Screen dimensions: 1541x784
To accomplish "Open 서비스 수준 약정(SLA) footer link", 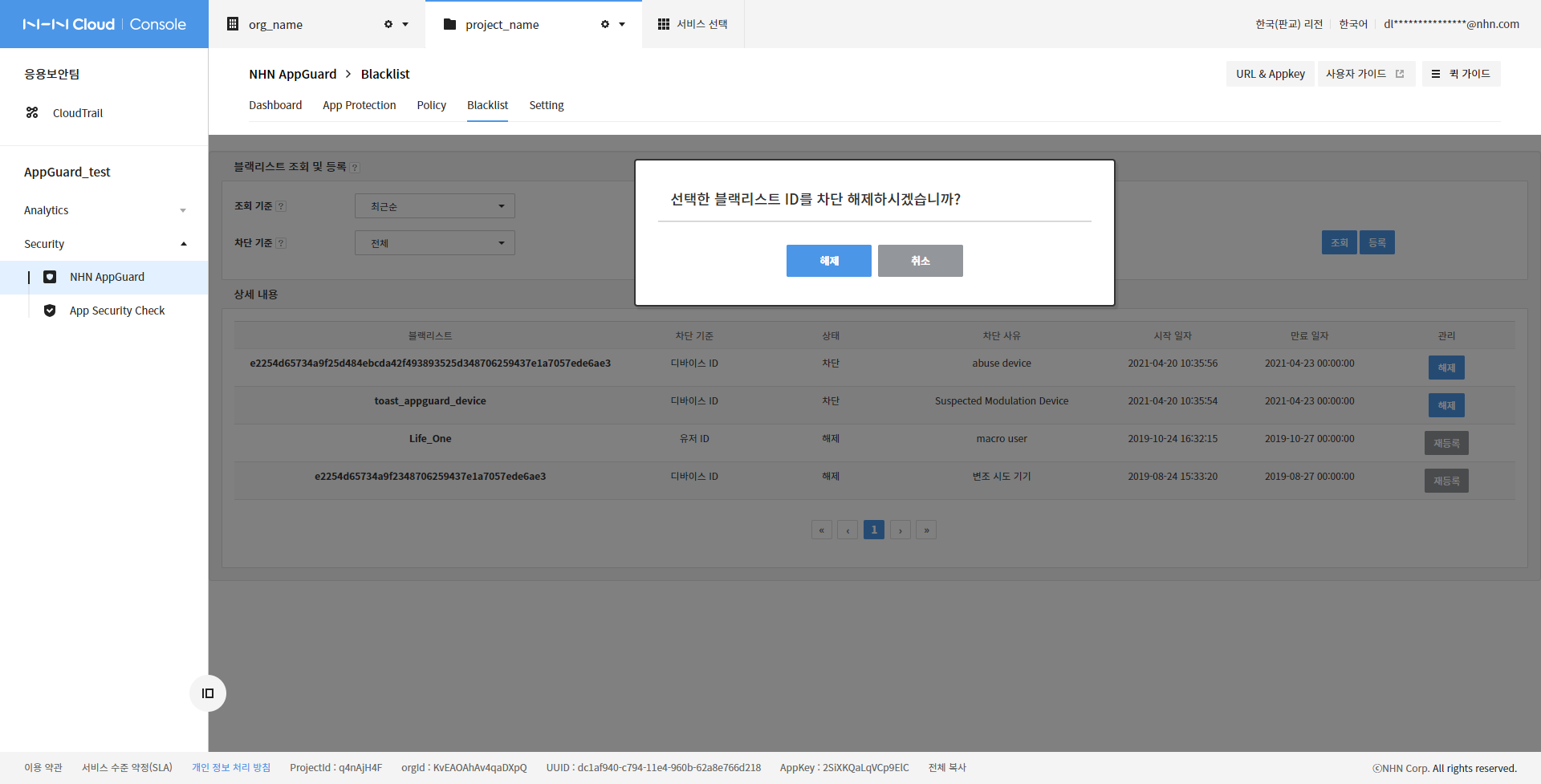I will tap(127, 768).
